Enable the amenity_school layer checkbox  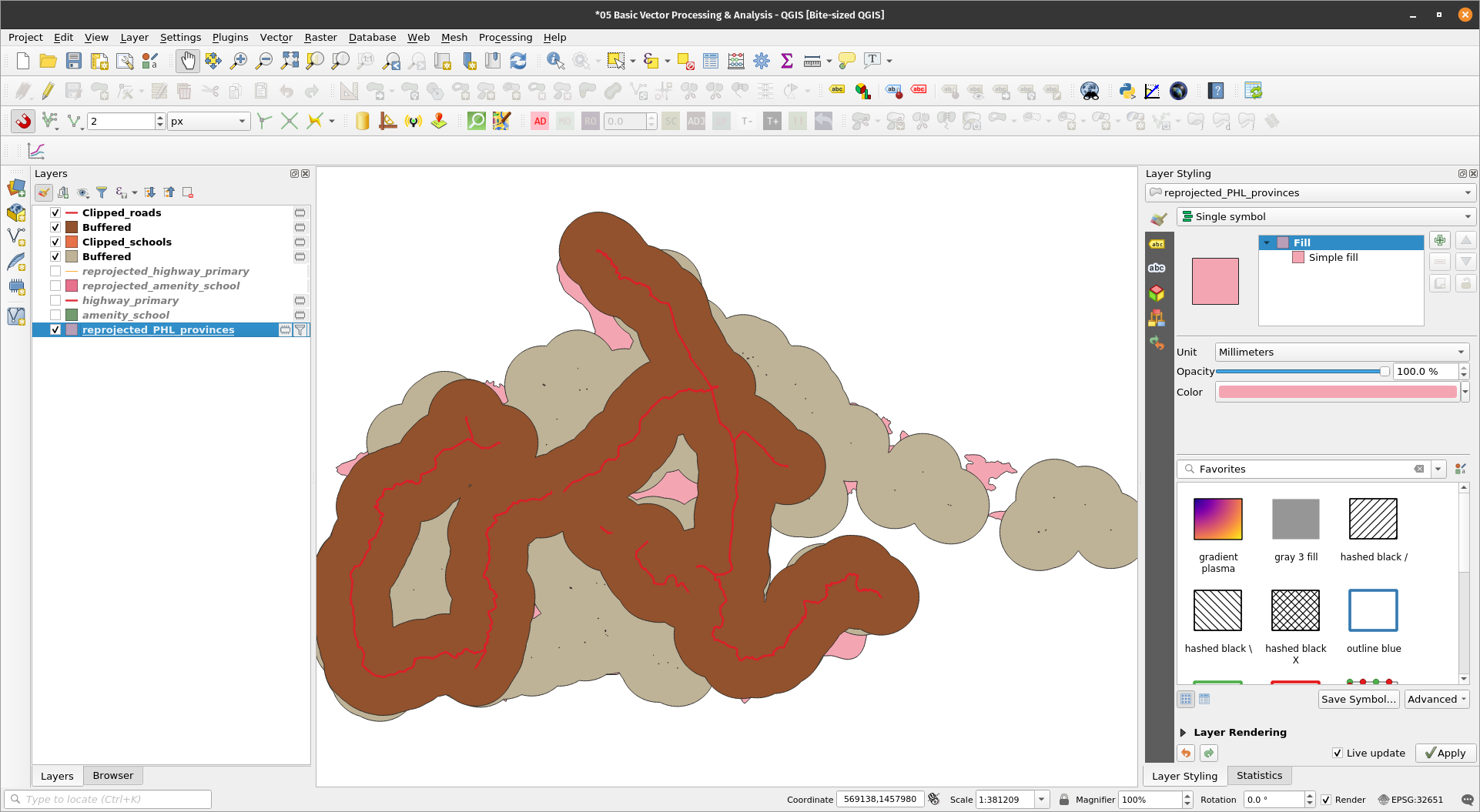tap(55, 315)
